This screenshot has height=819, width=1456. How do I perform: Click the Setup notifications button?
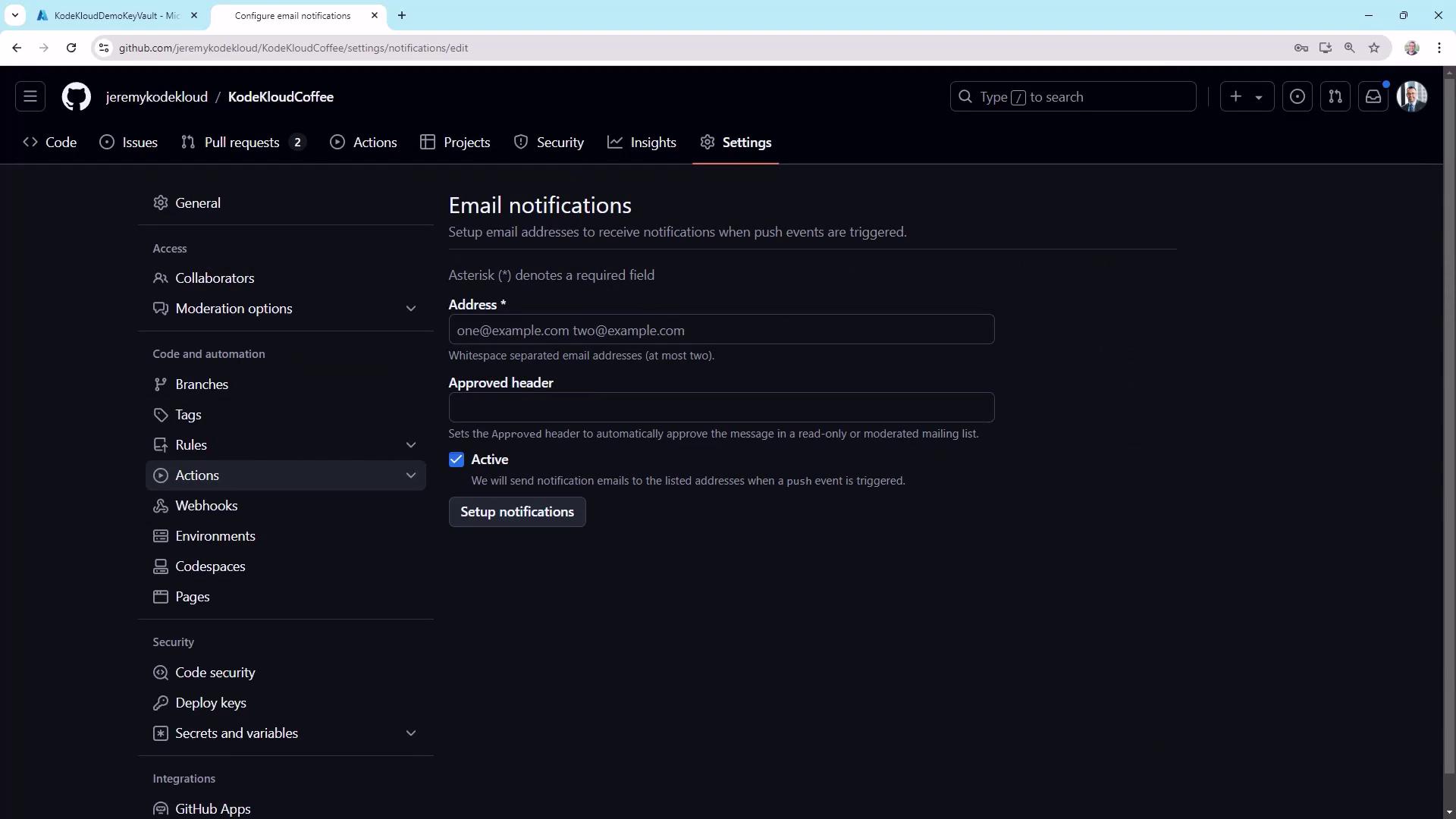(517, 512)
